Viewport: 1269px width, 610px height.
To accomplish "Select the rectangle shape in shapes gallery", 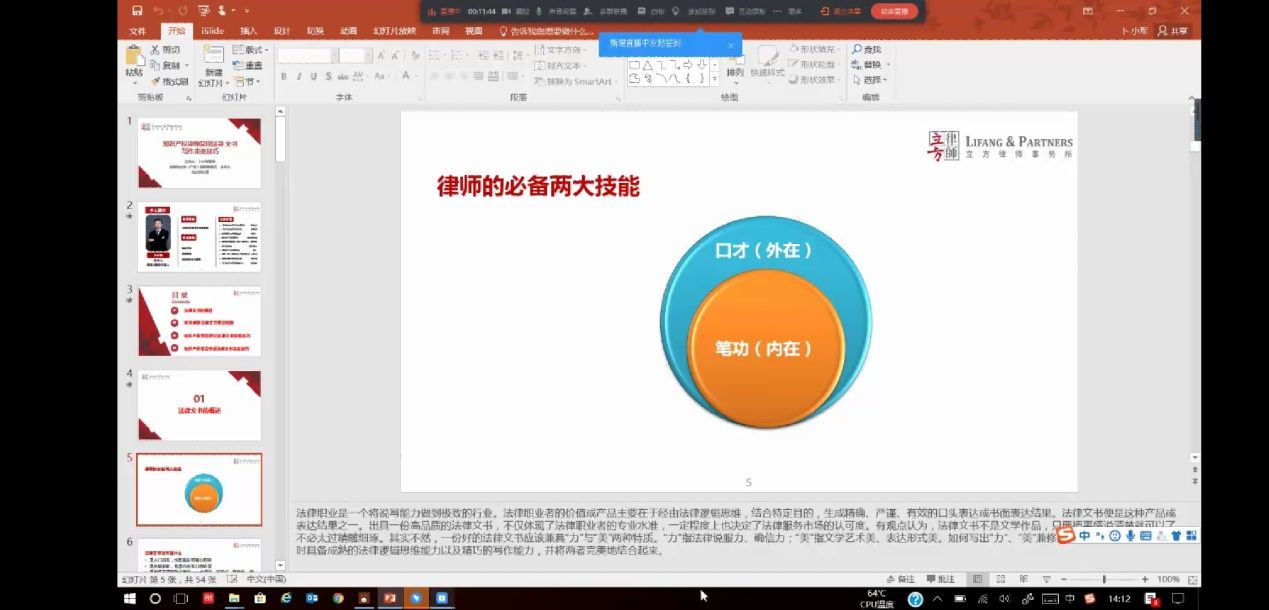I will (x=633, y=65).
